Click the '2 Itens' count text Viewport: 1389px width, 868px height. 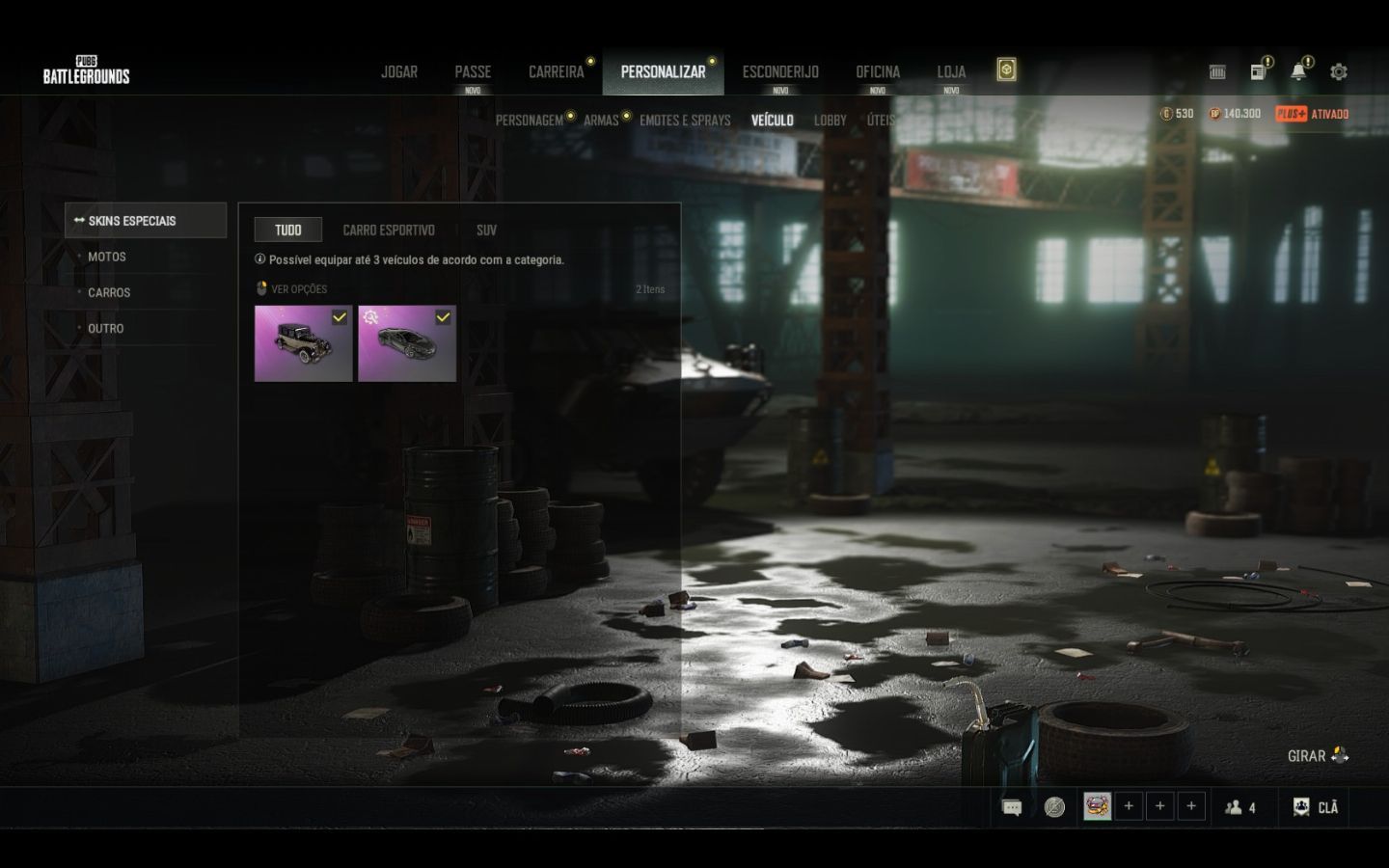click(650, 289)
